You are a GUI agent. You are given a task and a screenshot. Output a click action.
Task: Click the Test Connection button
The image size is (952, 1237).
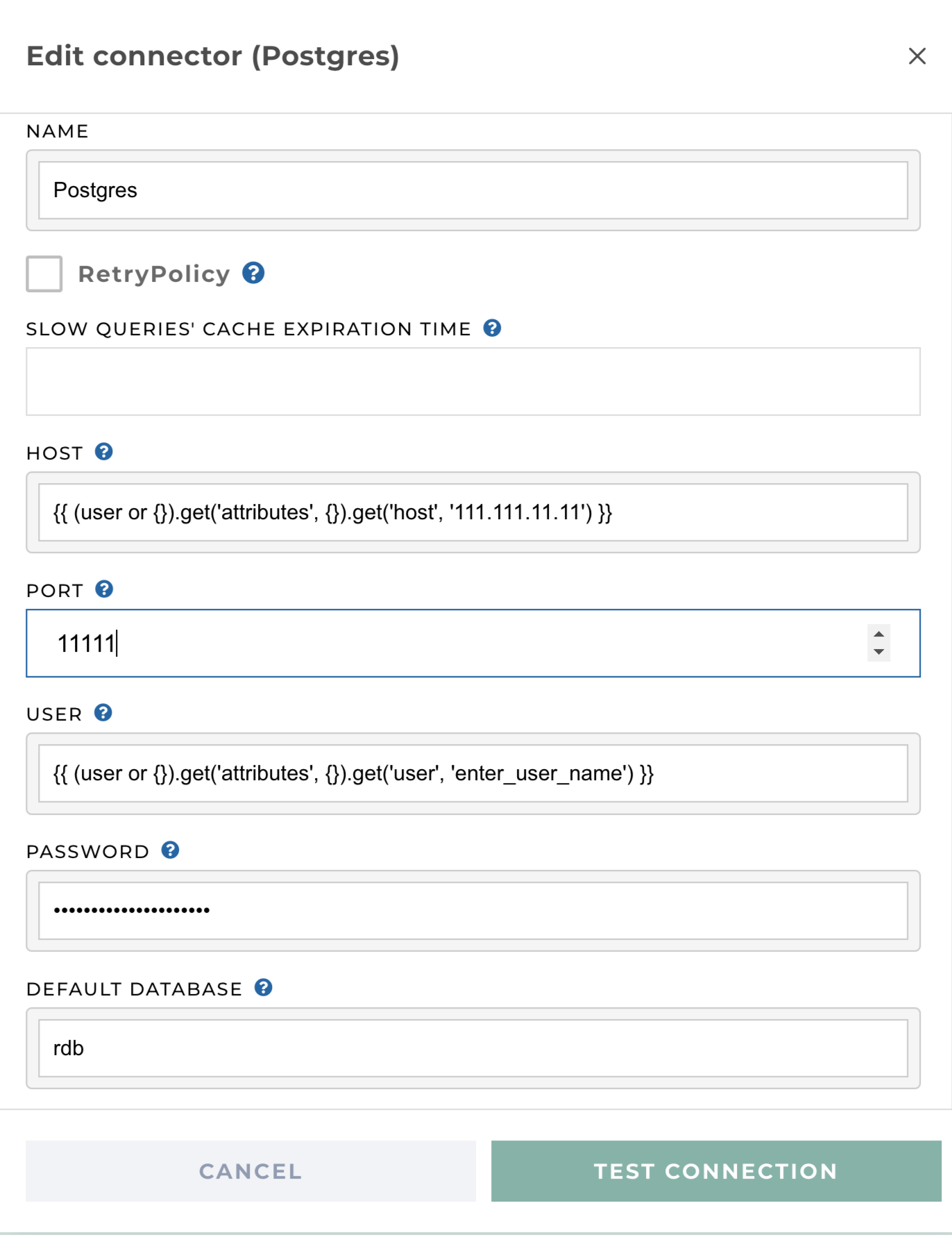click(x=716, y=1171)
